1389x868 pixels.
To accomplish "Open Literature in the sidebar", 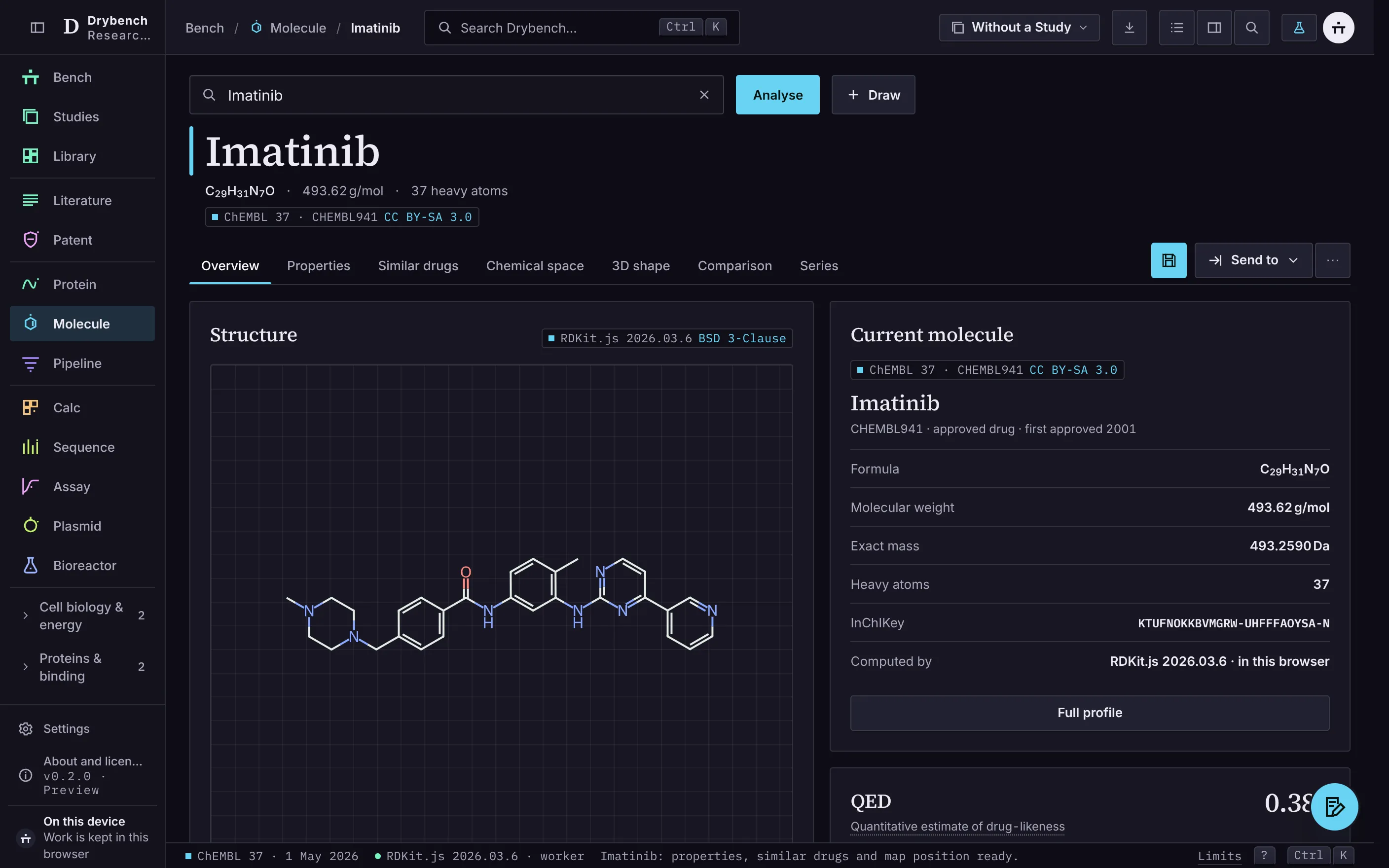I will 82,201.
